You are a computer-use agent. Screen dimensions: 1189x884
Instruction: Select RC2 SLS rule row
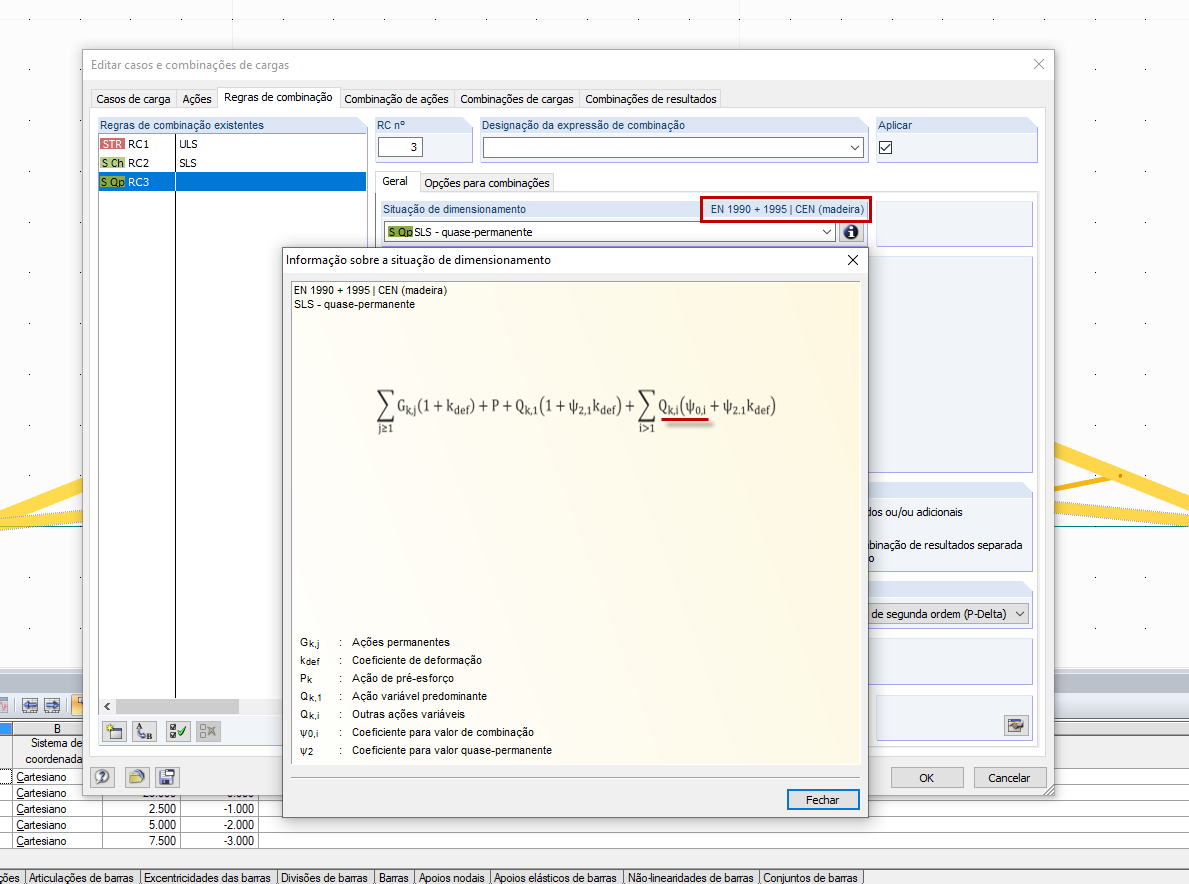pyautogui.click(x=232, y=163)
